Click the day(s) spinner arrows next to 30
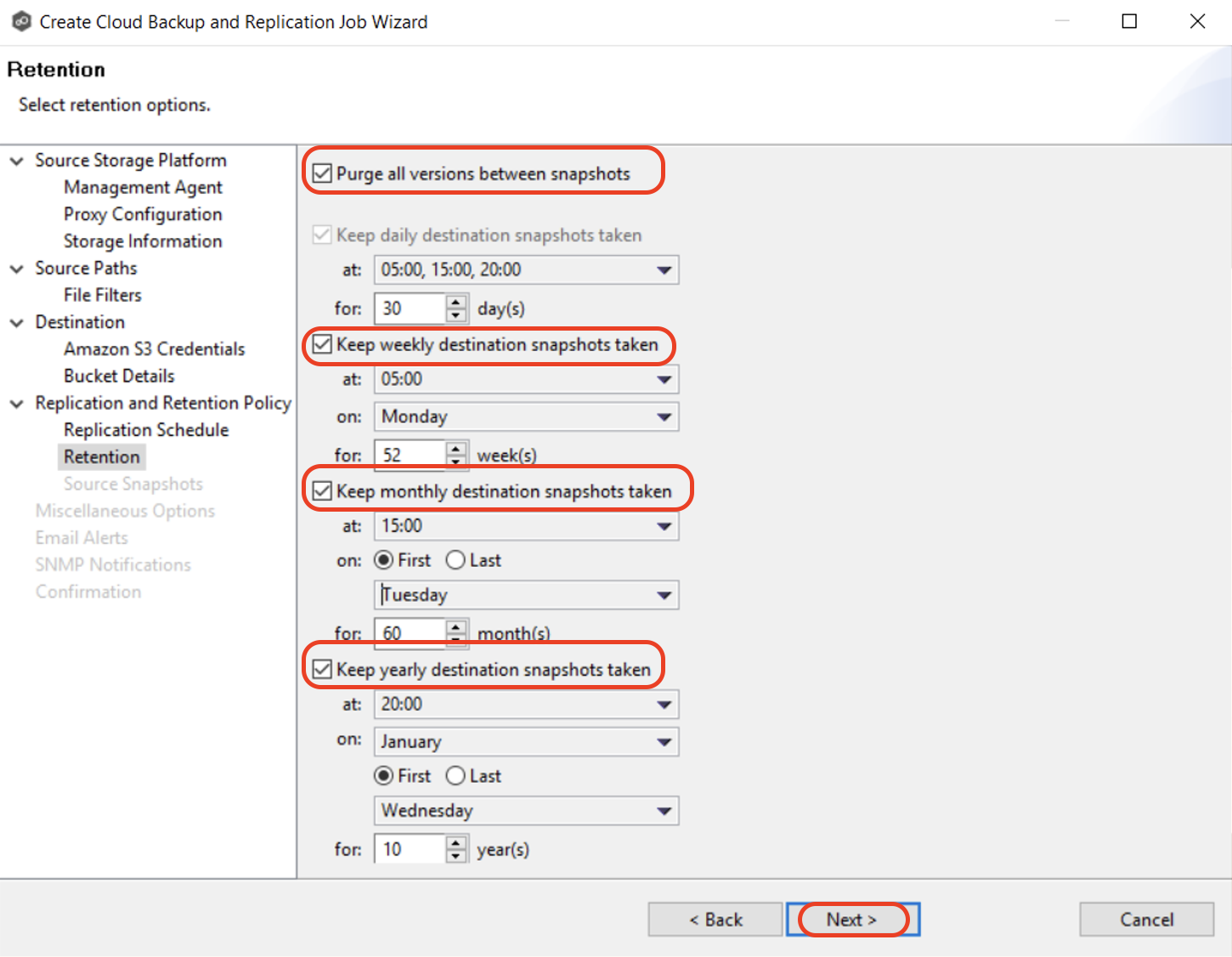The width and height of the screenshot is (1232, 957). coord(456,309)
